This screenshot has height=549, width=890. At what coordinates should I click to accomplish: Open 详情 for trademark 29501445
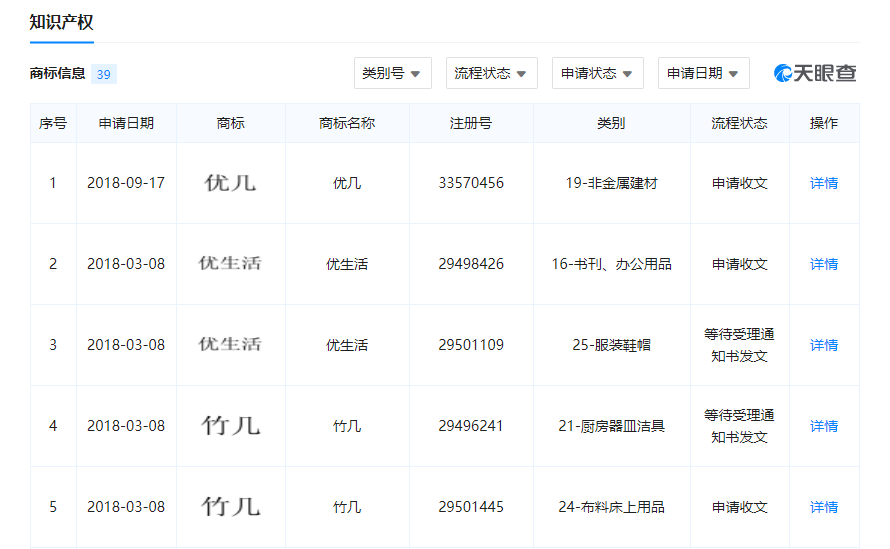click(824, 507)
